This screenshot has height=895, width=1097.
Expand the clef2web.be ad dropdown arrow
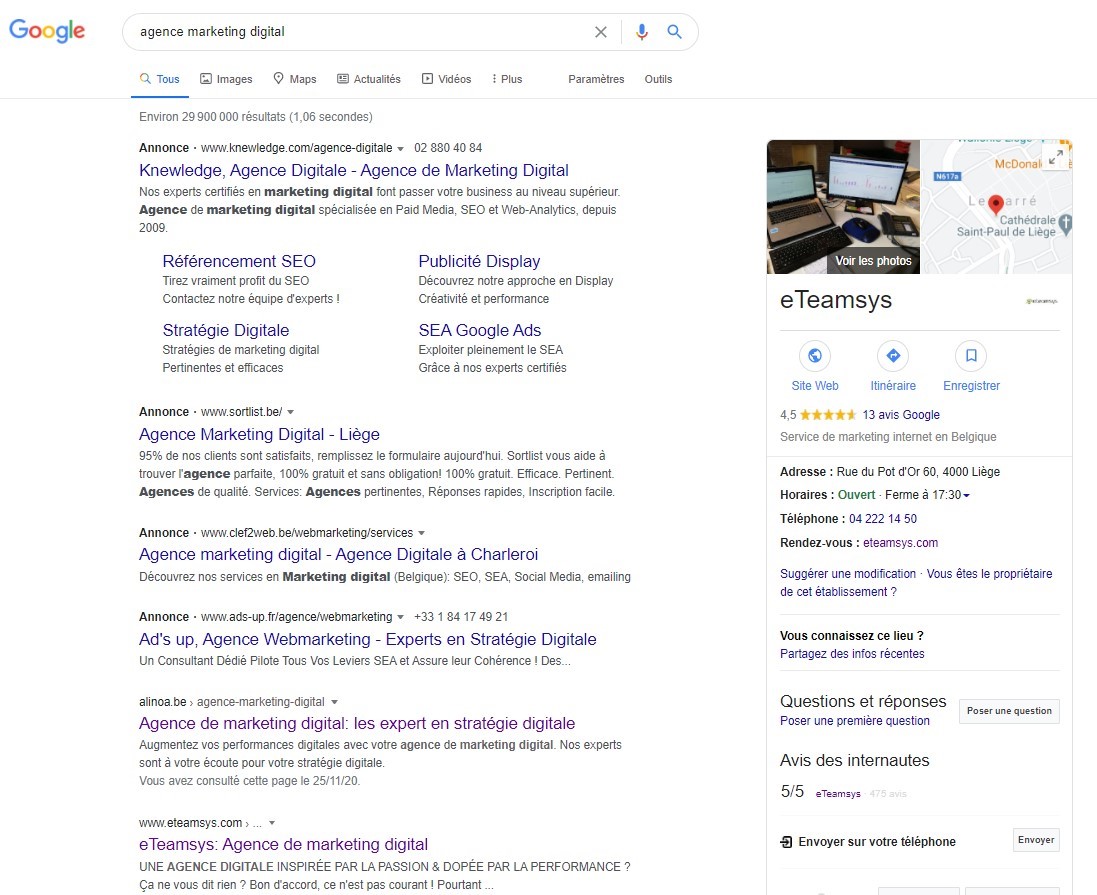[421, 533]
